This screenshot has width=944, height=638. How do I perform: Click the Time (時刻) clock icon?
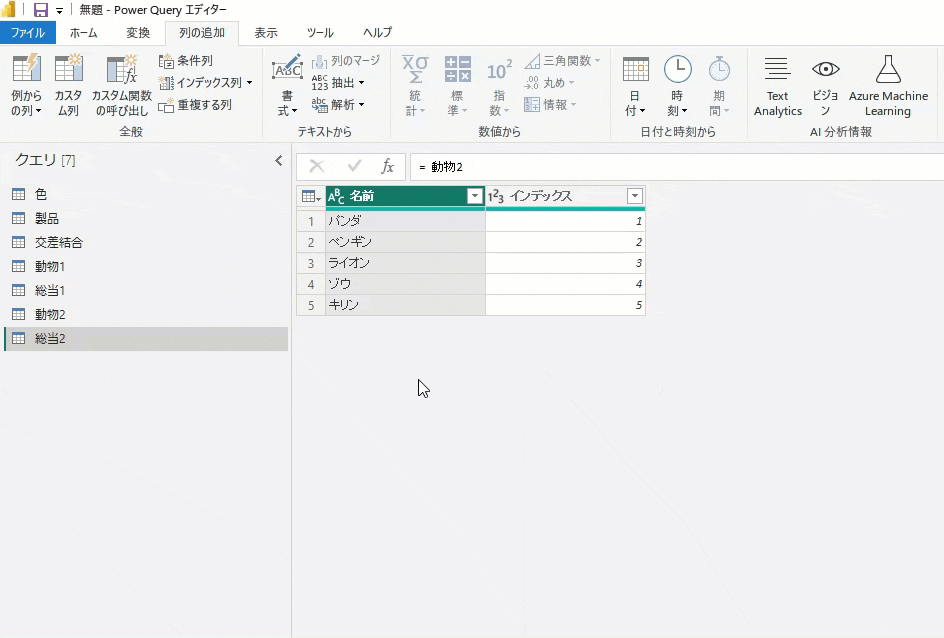[x=677, y=70]
